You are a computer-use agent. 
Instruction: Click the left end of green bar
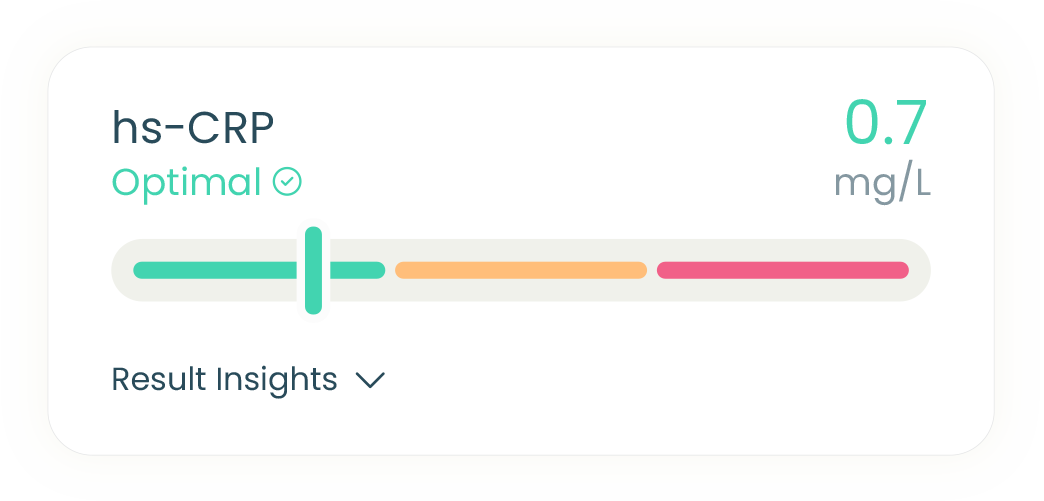[138, 270]
